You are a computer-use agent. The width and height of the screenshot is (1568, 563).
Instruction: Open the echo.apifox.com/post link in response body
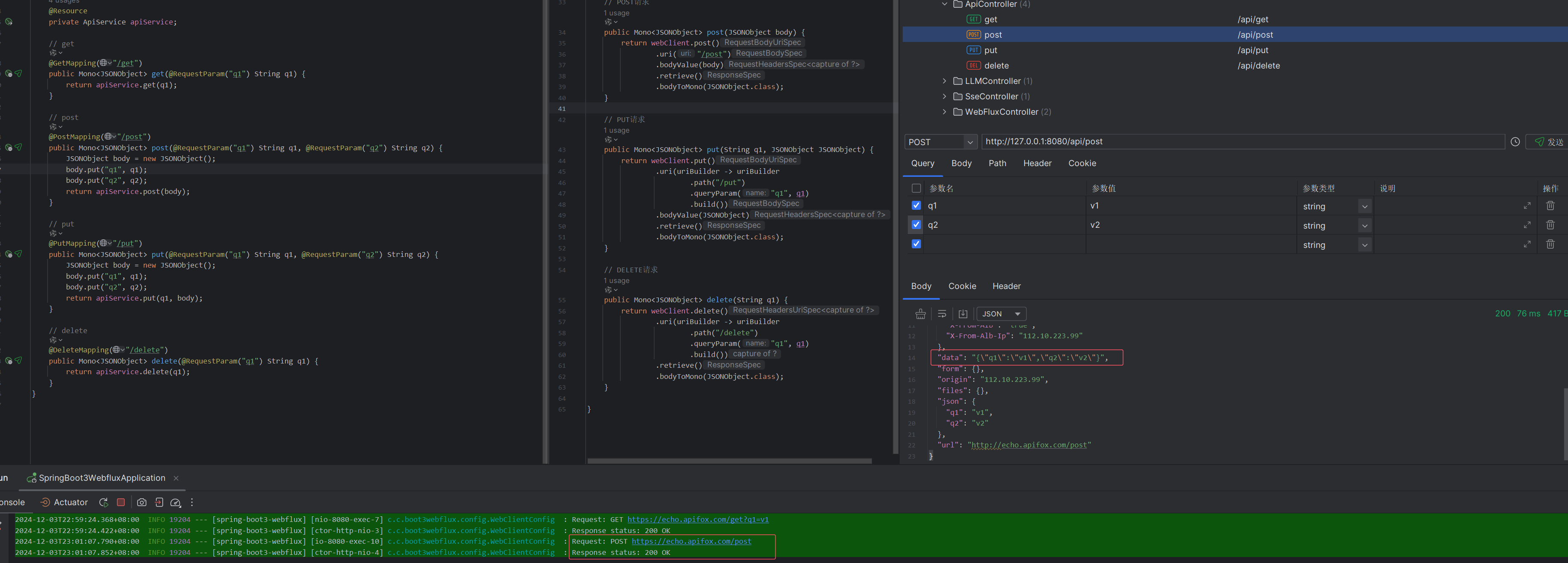[1029, 445]
